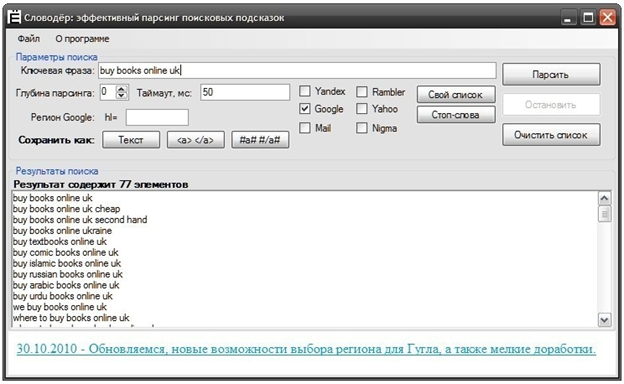The height and width of the screenshot is (384, 624).
Task: Click the Google region hl= input field
Action: tap(157, 117)
